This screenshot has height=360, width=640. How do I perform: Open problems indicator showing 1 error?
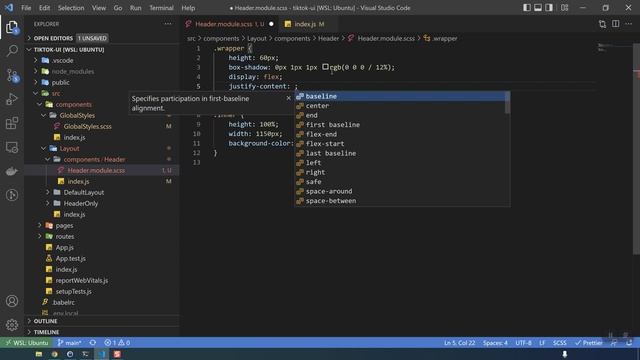117,343
